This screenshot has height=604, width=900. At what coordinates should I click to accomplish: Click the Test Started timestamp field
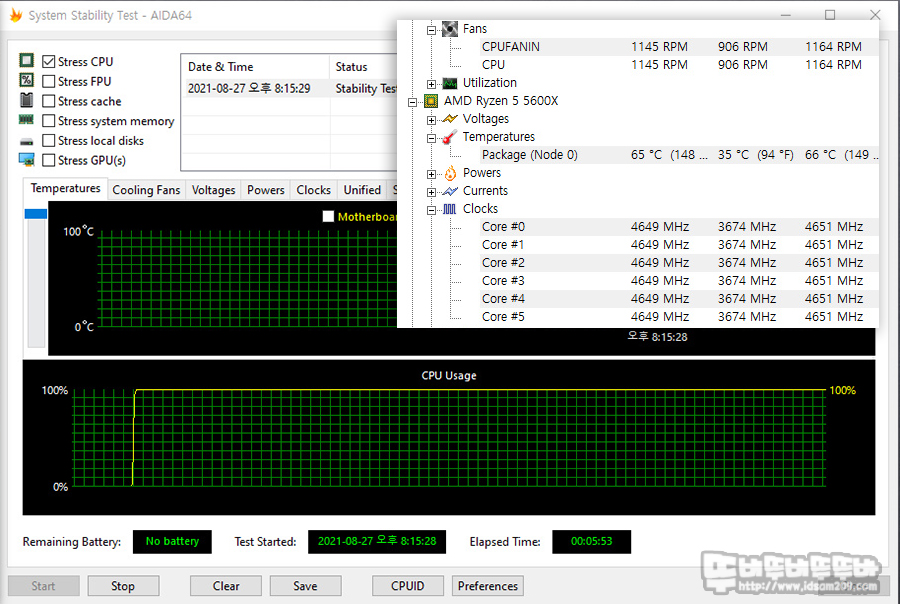point(377,541)
